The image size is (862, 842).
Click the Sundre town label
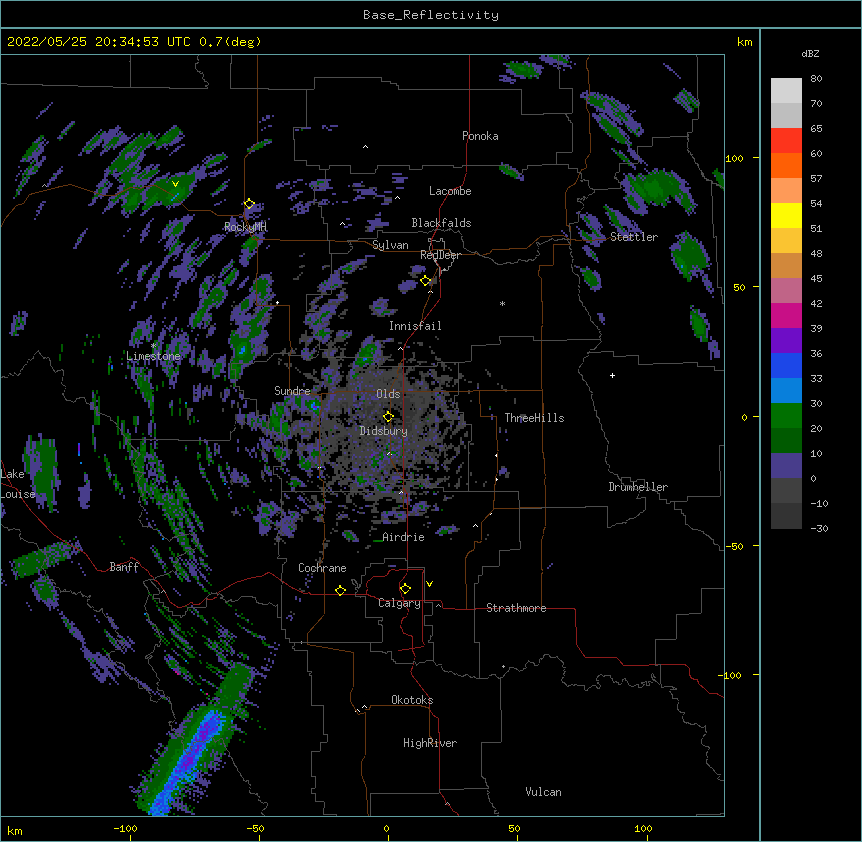(x=292, y=391)
